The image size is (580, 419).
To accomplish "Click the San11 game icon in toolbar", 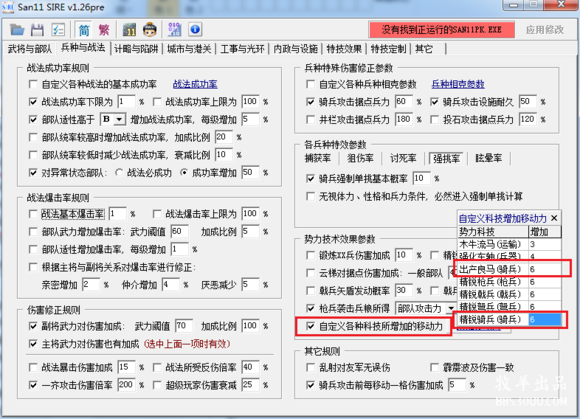I will [x=129, y=30].
